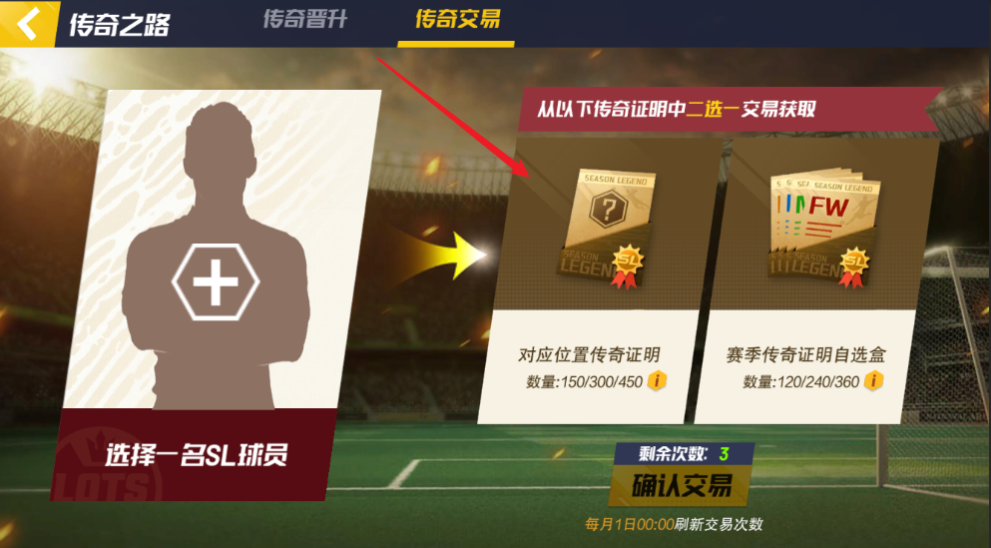
Task: Select the FW Season Legend card pack
Action: 822,227
